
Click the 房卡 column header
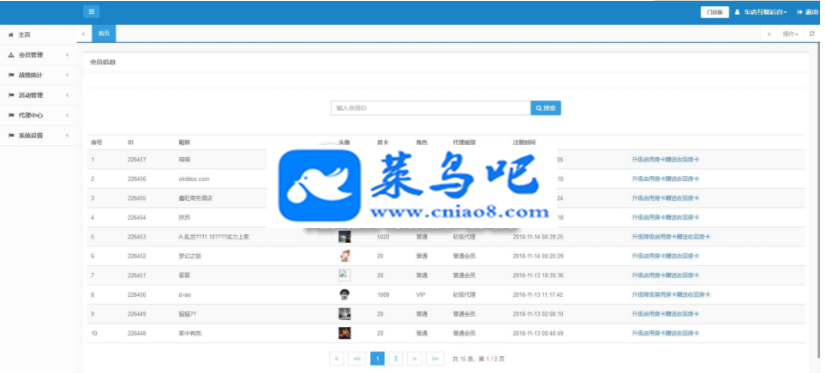[383, 143]
